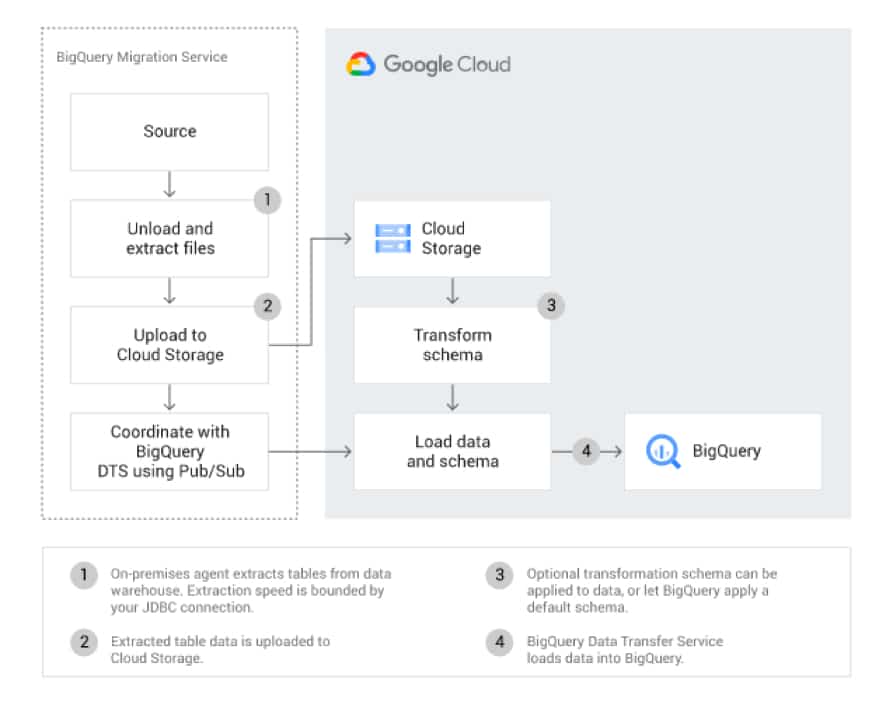Click Coordinate with BigQuery DTS box

tap(169, 452)
